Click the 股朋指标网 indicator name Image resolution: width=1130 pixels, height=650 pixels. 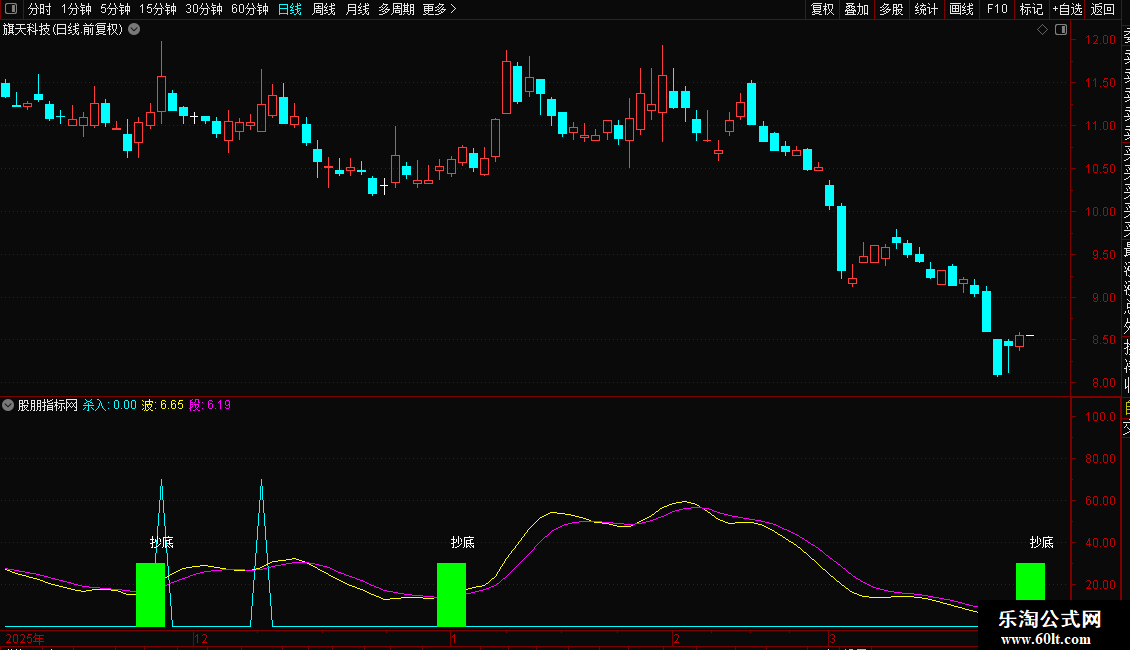coord(48,405)
